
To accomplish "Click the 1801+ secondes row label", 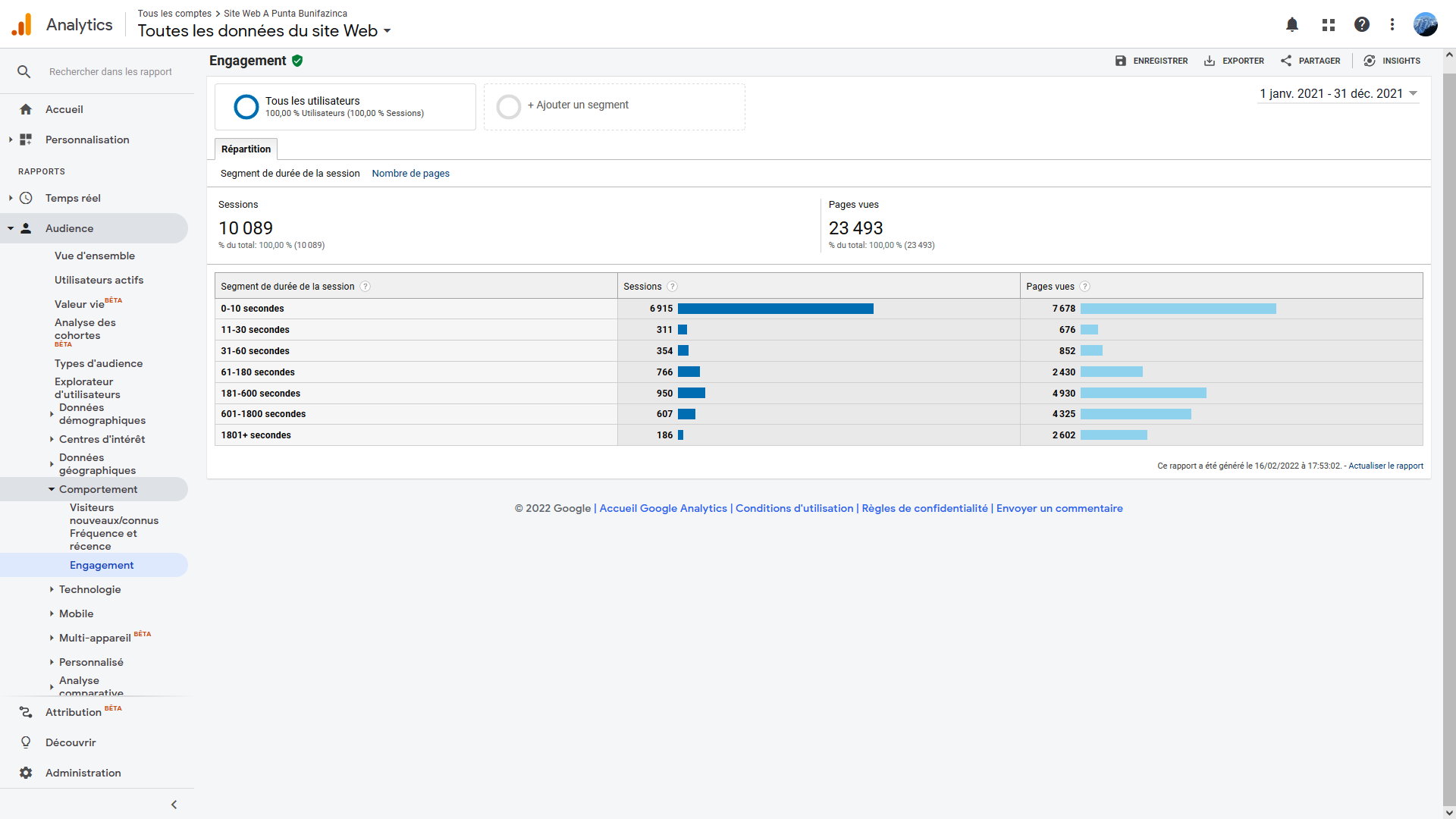I will [256, 435].
